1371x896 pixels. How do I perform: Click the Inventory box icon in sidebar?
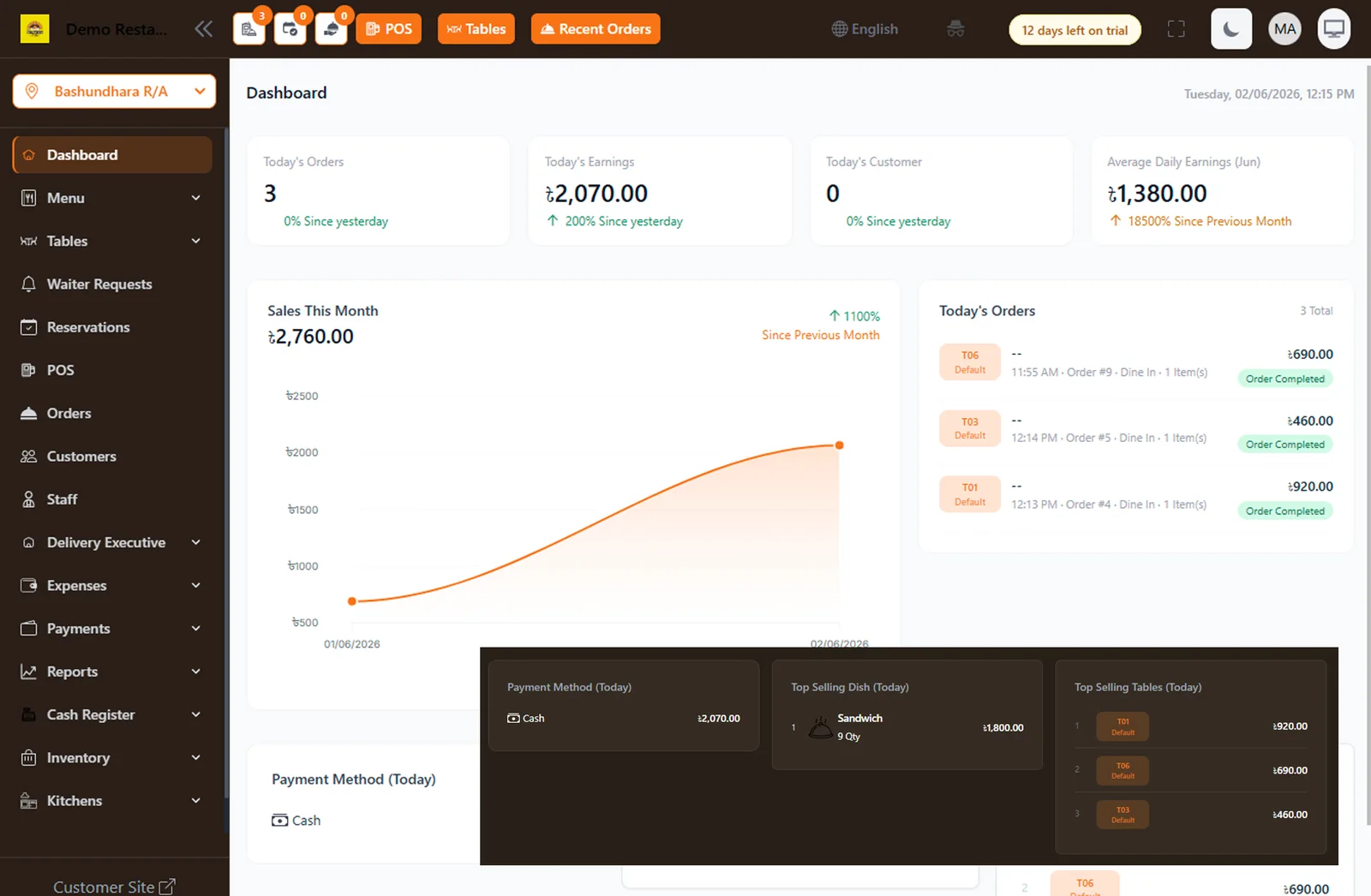click(x=28, y=757)
